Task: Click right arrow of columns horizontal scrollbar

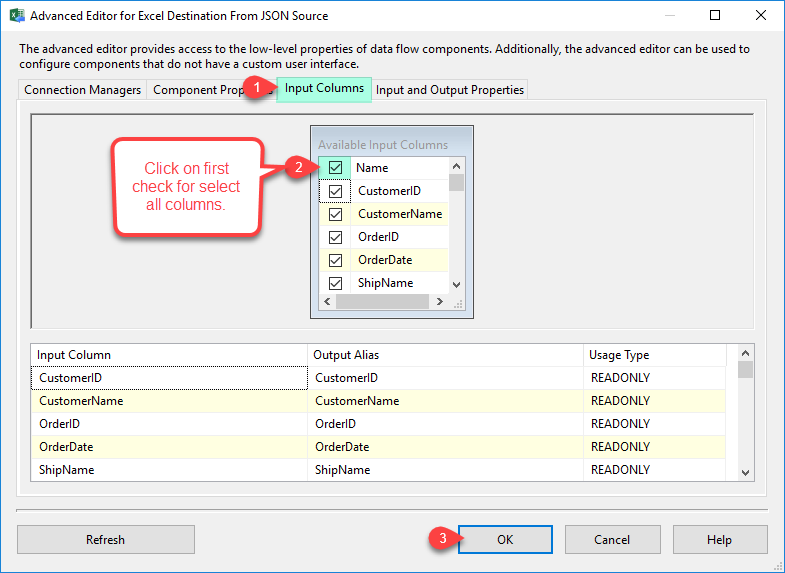Action: (440, 301)
